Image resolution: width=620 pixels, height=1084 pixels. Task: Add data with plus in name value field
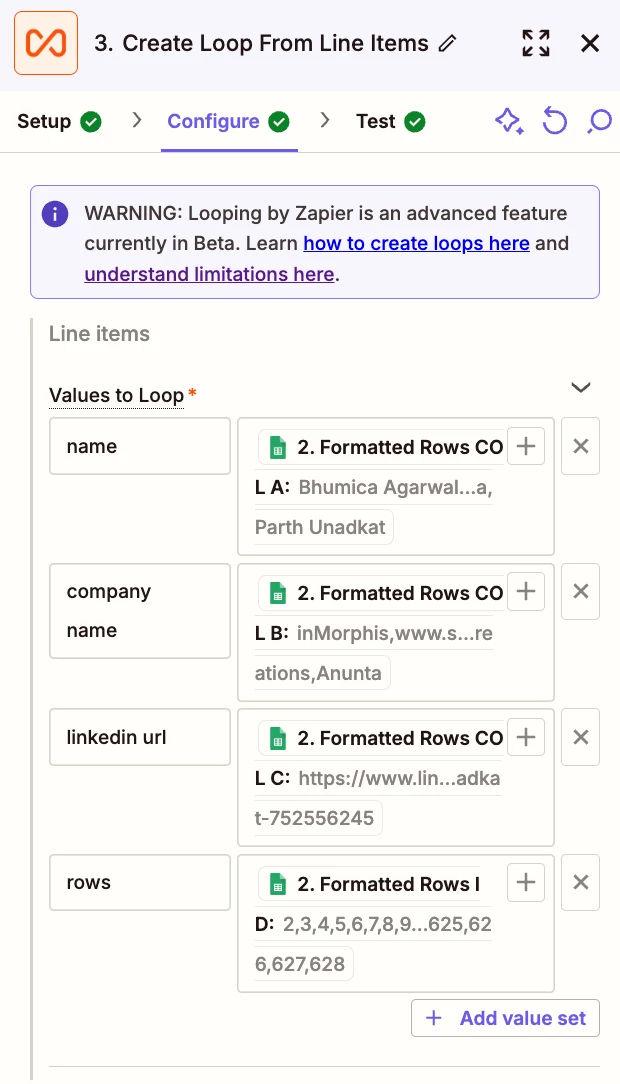[526, 446]
